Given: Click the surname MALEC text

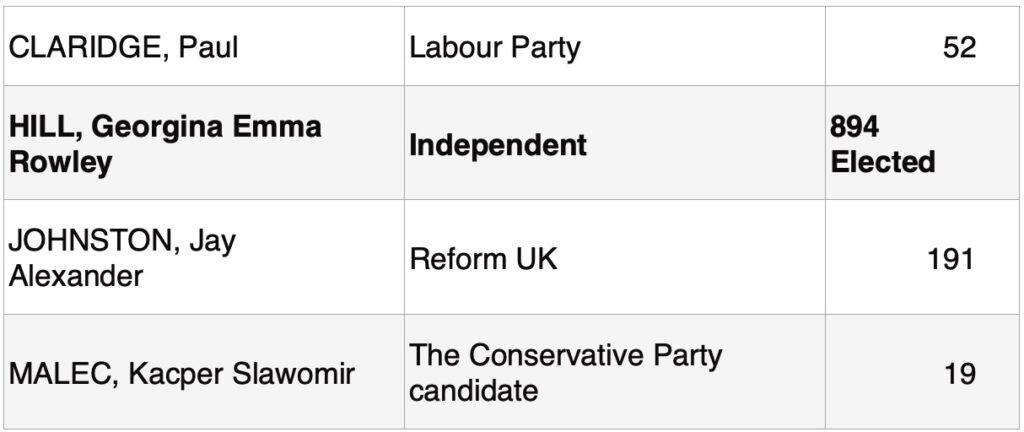Looking at the screenshot, I should [x=63, y=373].
